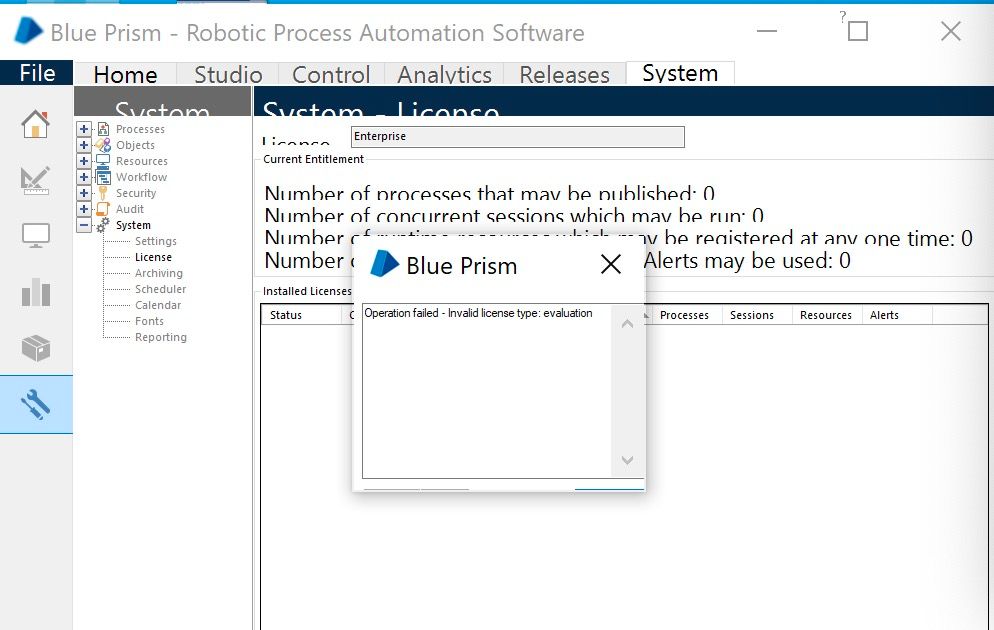
Task: Open the Control monitor sidebar icon
Action: tap(36, 236)
